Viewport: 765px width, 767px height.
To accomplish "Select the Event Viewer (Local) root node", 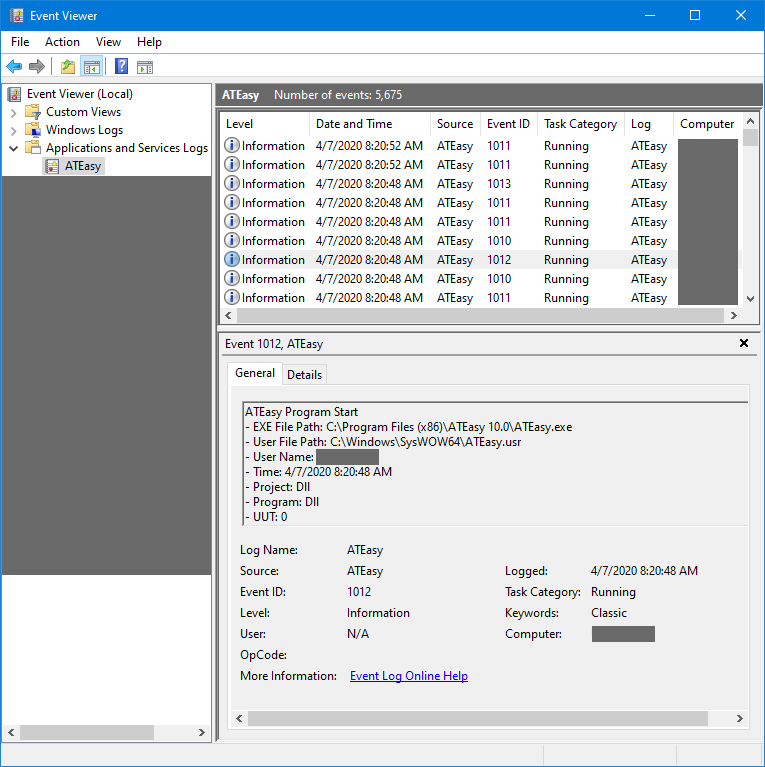I will click(x=79, y=94).
